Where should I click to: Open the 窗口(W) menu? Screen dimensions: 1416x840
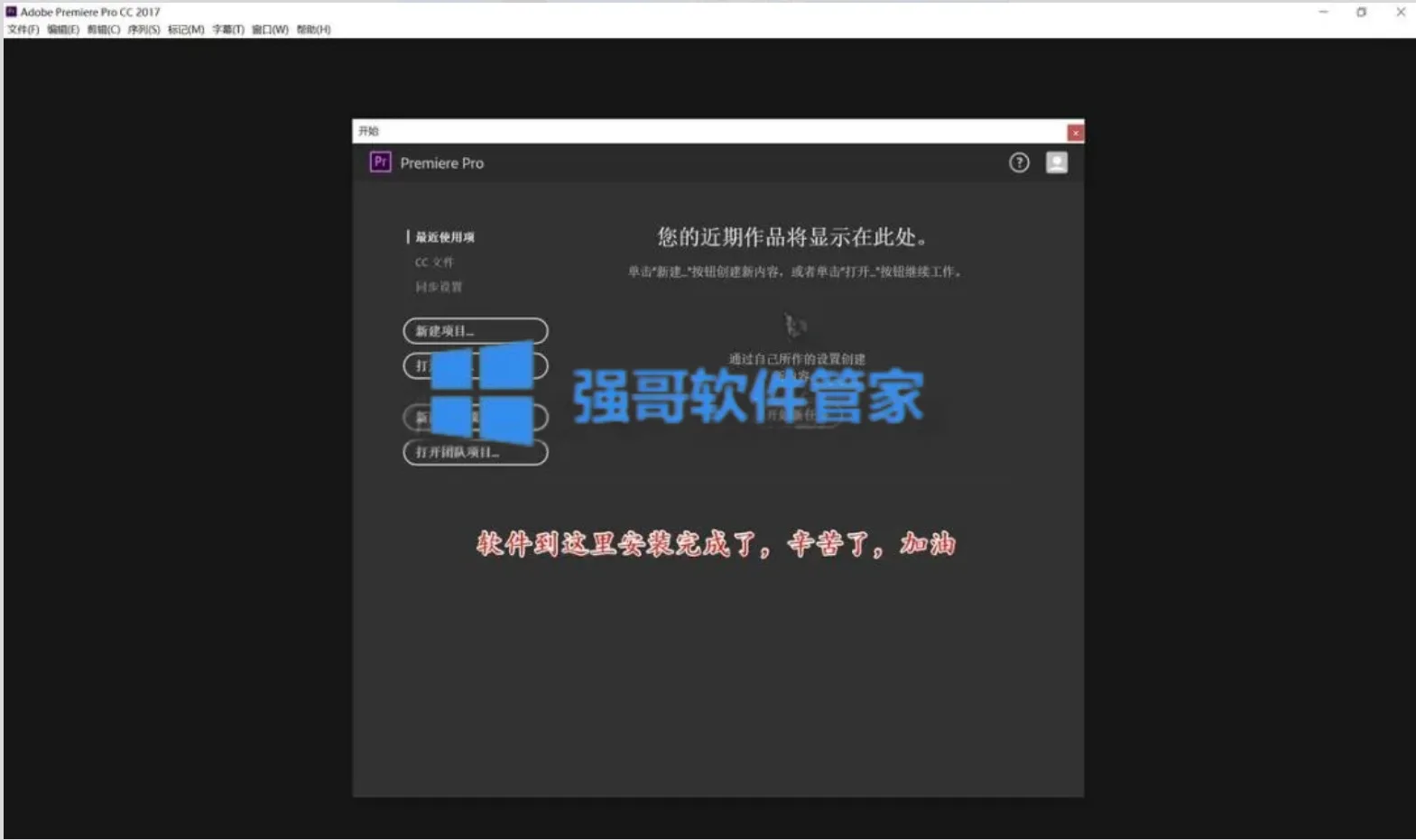pyautogui.click(x=270, y=30)
